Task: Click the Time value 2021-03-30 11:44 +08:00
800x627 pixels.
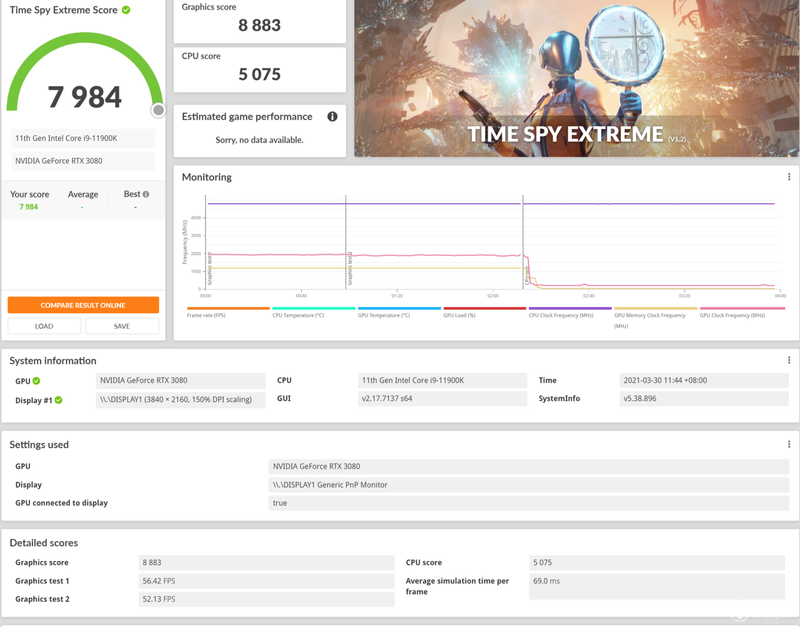Action: (x=704, y=381)
